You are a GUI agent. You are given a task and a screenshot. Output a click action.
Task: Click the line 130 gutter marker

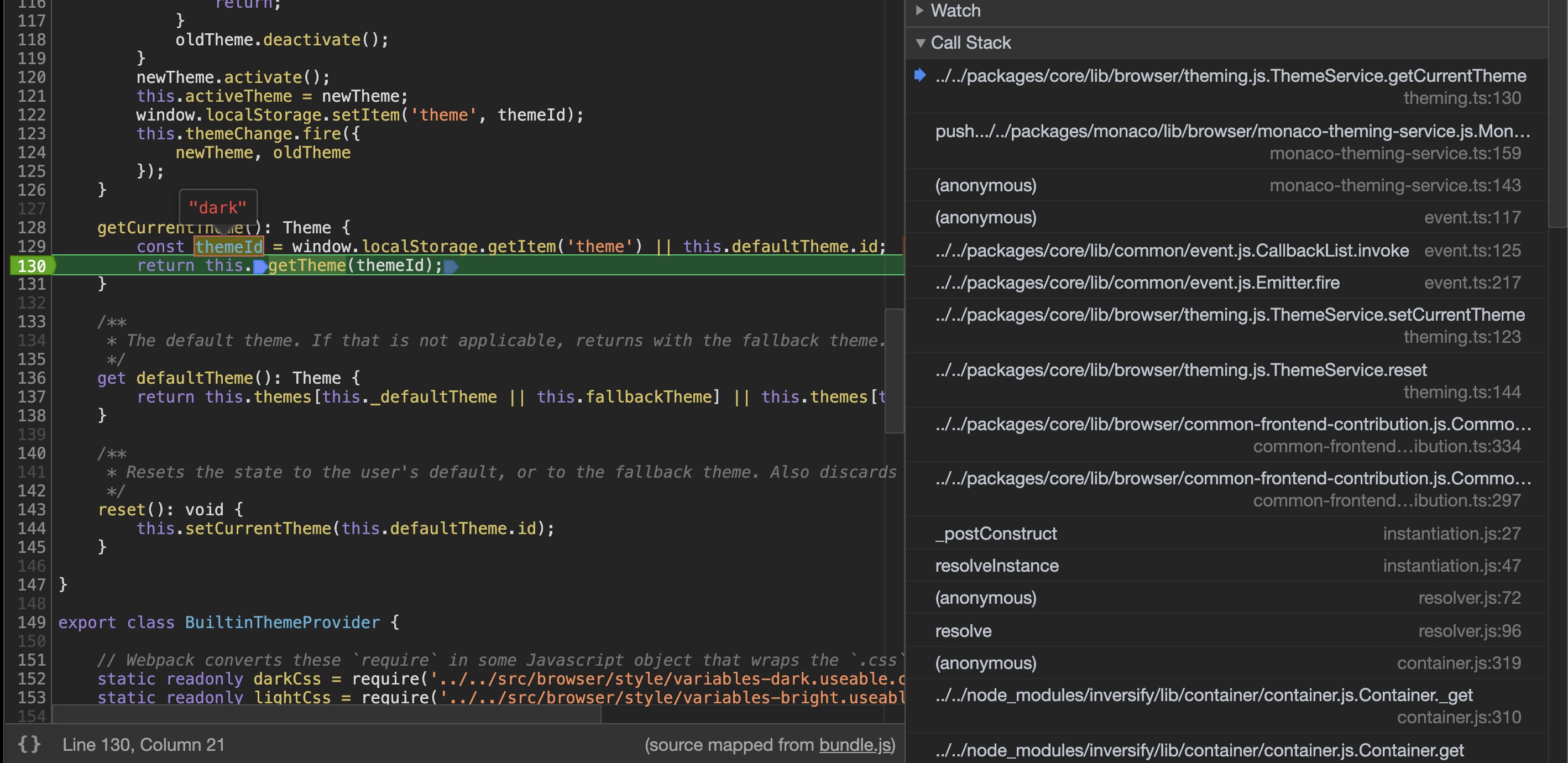32,265
